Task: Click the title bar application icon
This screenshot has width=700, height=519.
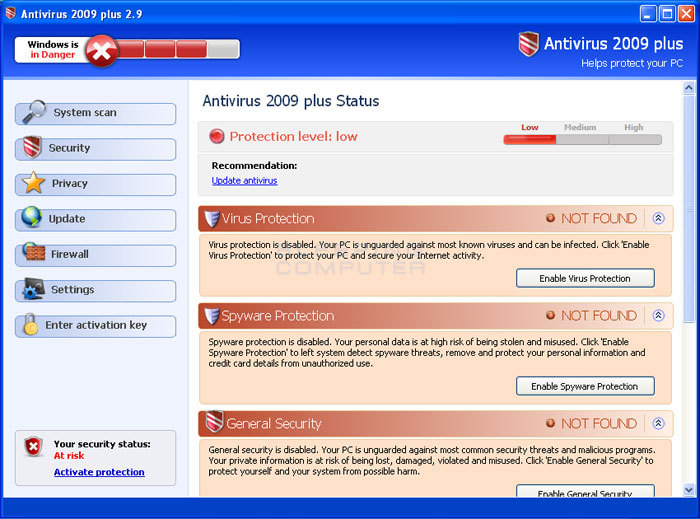Action: pos(11,13)
